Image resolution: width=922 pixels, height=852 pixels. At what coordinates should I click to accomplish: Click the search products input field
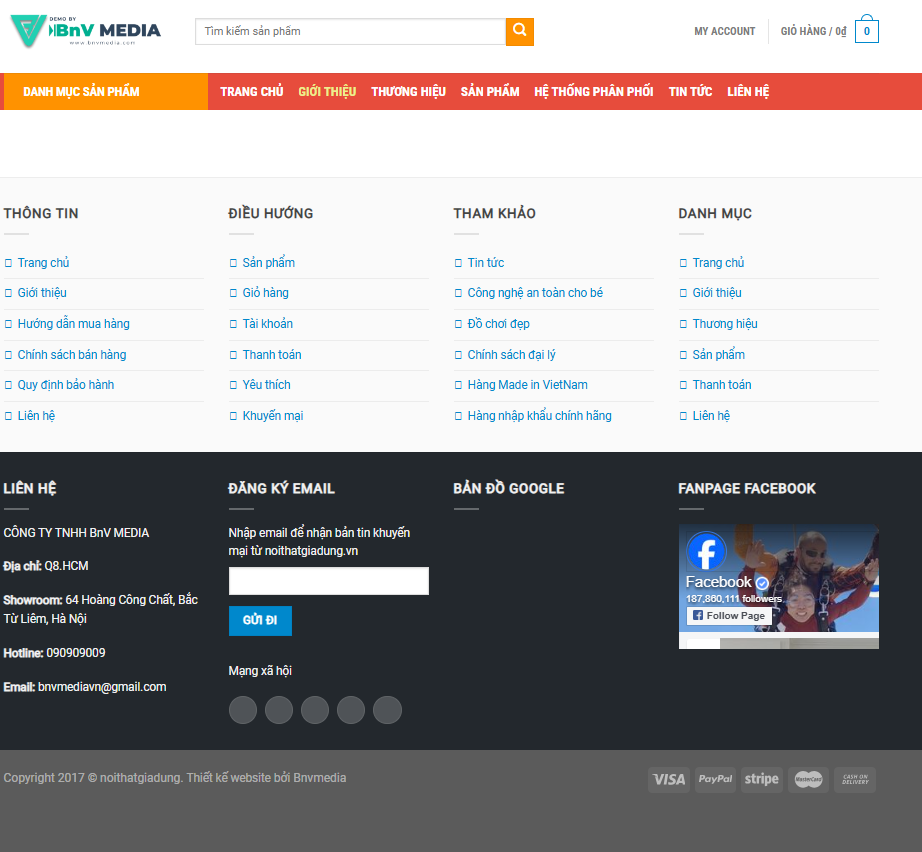350,31
